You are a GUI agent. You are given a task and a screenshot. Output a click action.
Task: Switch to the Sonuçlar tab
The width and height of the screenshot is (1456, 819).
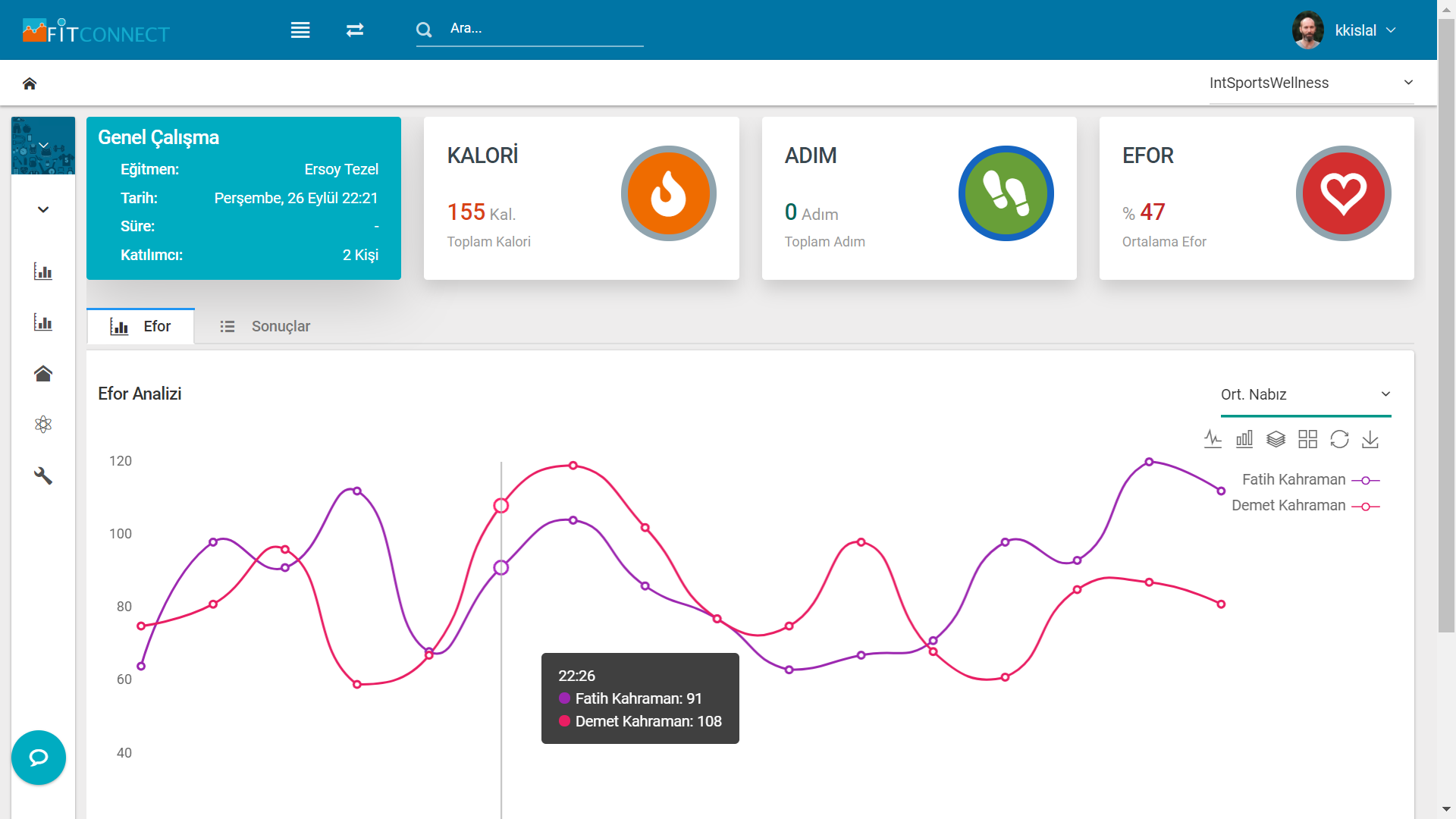tap(265, 326)
